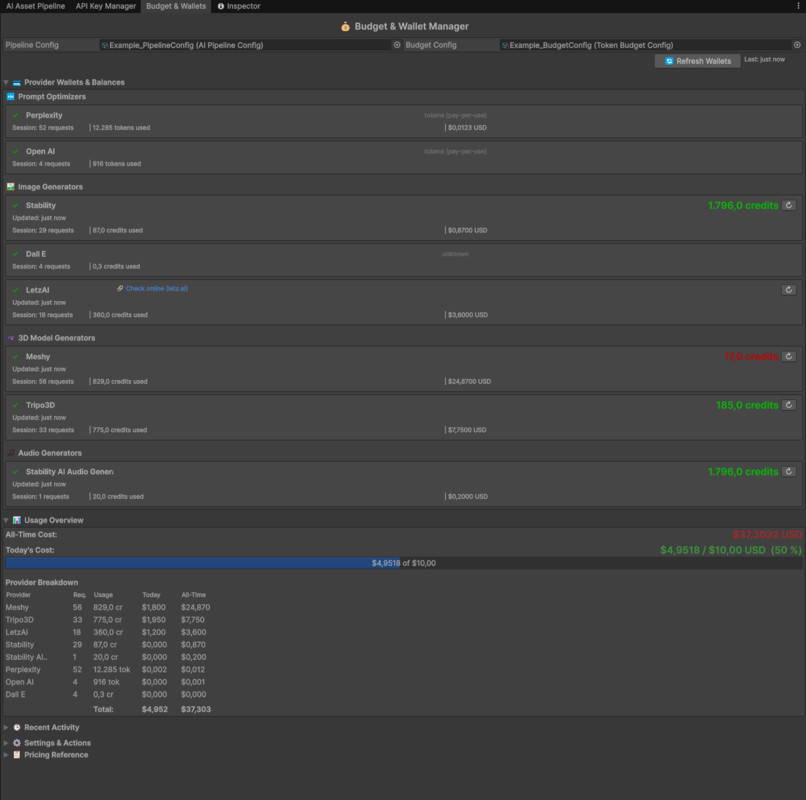Open object picker for Pipeline Config

coord(397,45)
